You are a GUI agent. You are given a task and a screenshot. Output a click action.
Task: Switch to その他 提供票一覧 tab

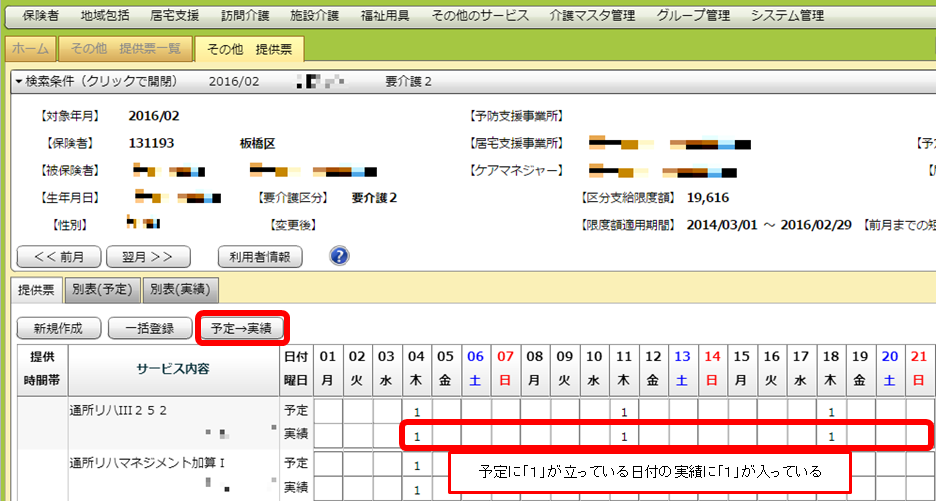point(124,49)
